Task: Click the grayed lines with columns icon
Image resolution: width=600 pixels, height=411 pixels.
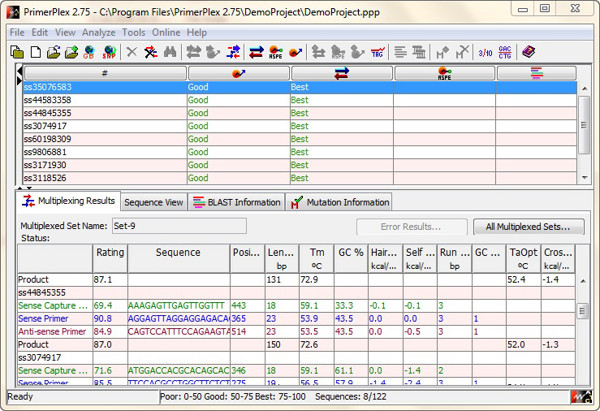Action: pos(419,52)
